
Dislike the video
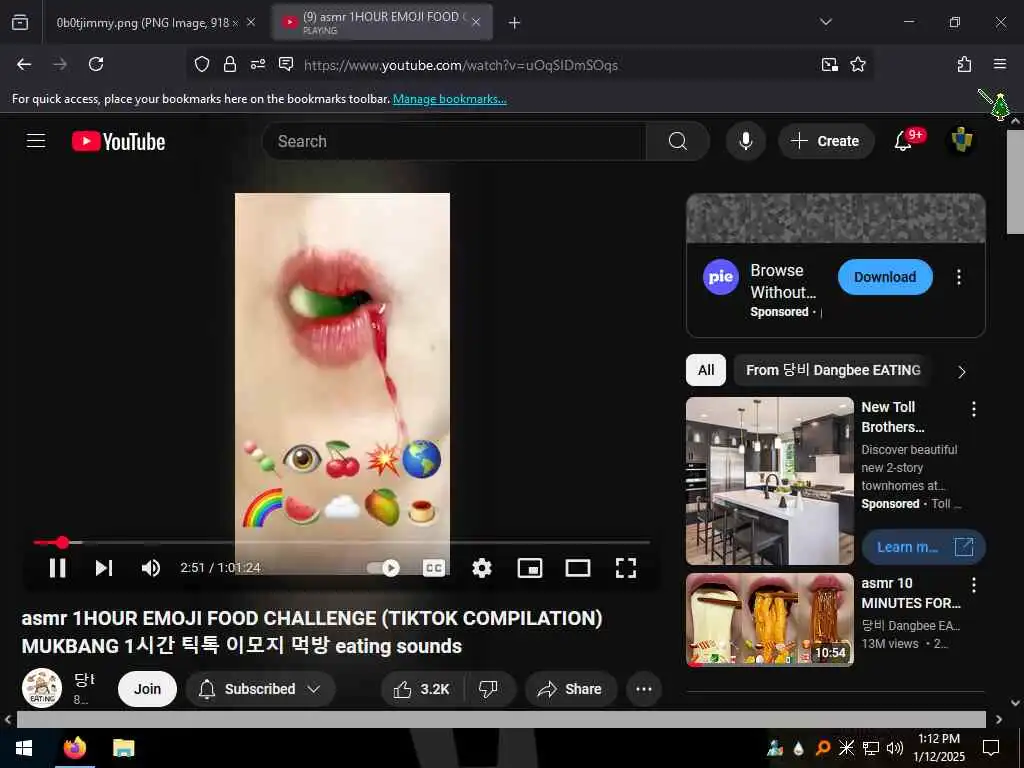point(488,689)
